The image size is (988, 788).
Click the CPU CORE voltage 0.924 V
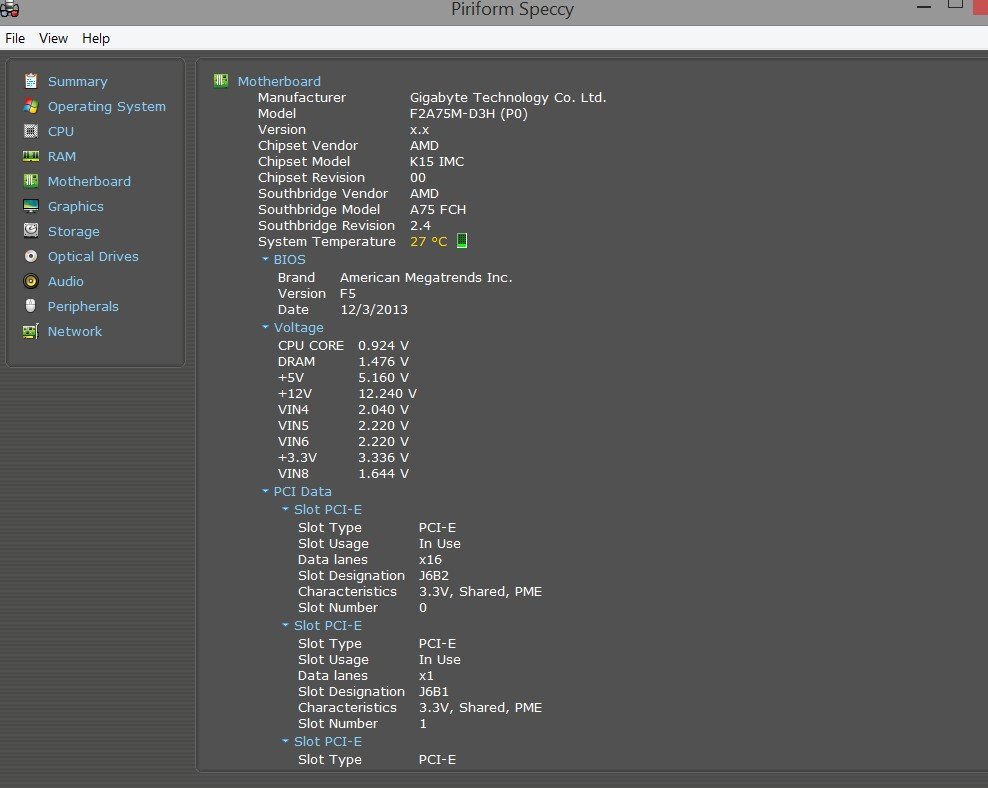[383, 346]
